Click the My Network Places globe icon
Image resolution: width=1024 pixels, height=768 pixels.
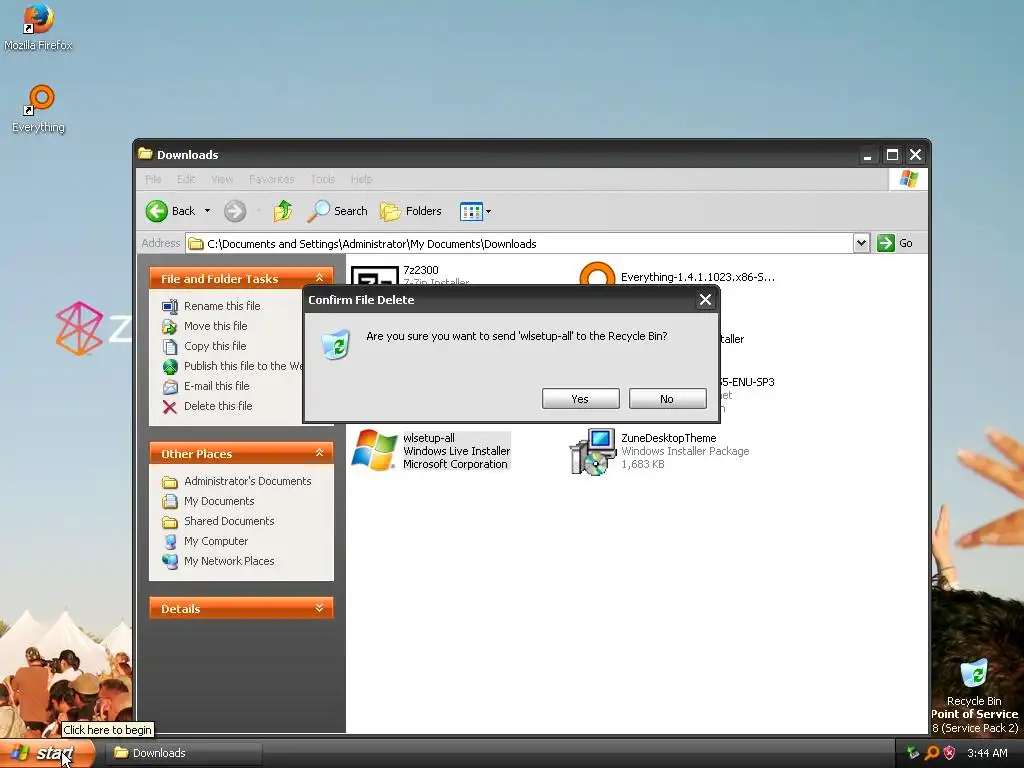(170, 562)
